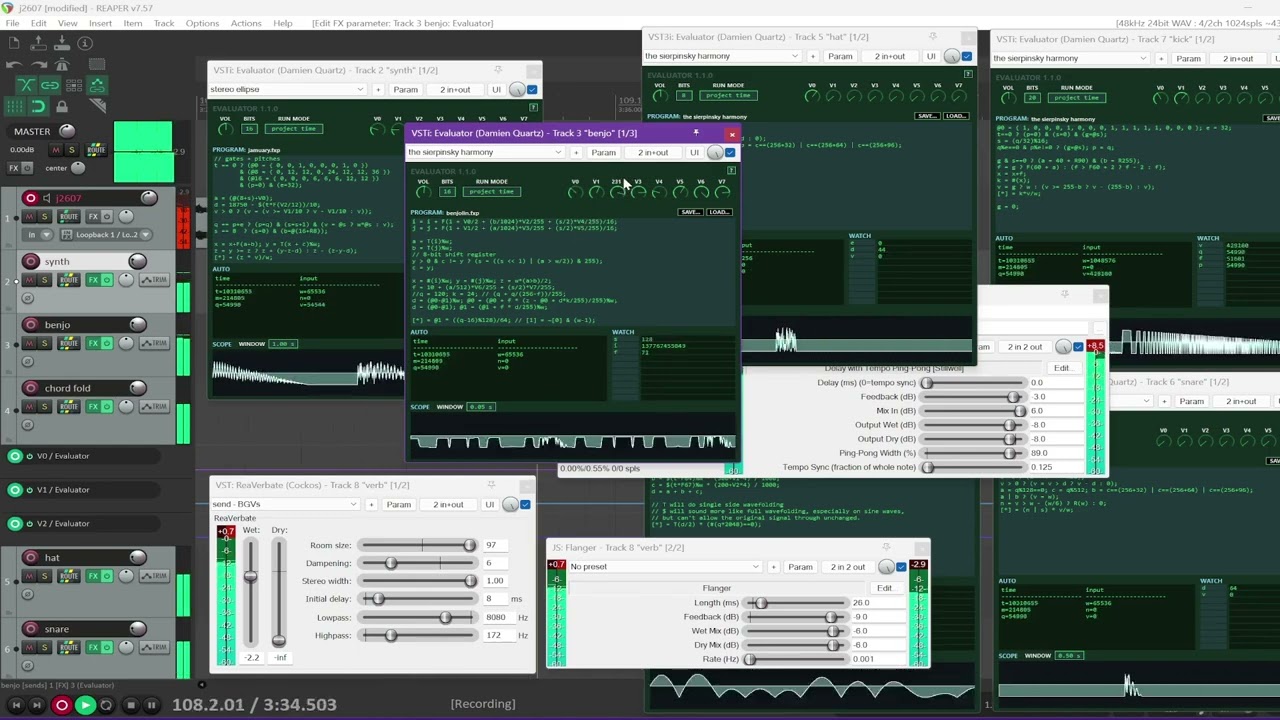
Task: Click LOAD... button in benjo Evaluator
Action: tap(719, 212)
